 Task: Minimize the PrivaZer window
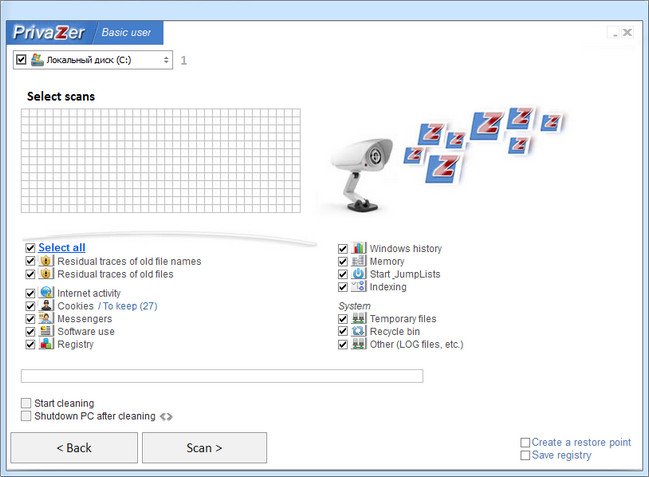click(615, 32)
